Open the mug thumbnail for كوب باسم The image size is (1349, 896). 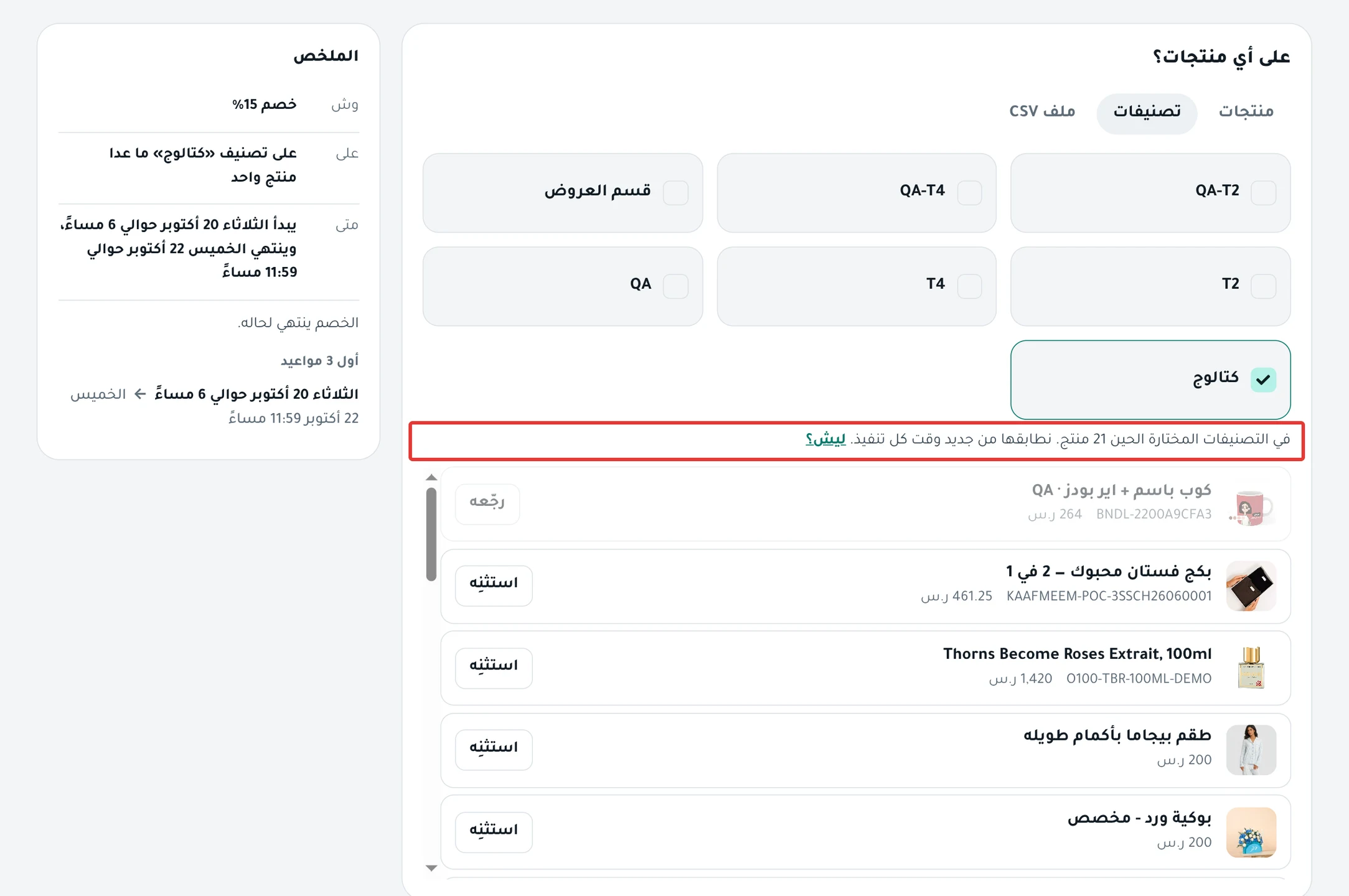click(1251, 505)
